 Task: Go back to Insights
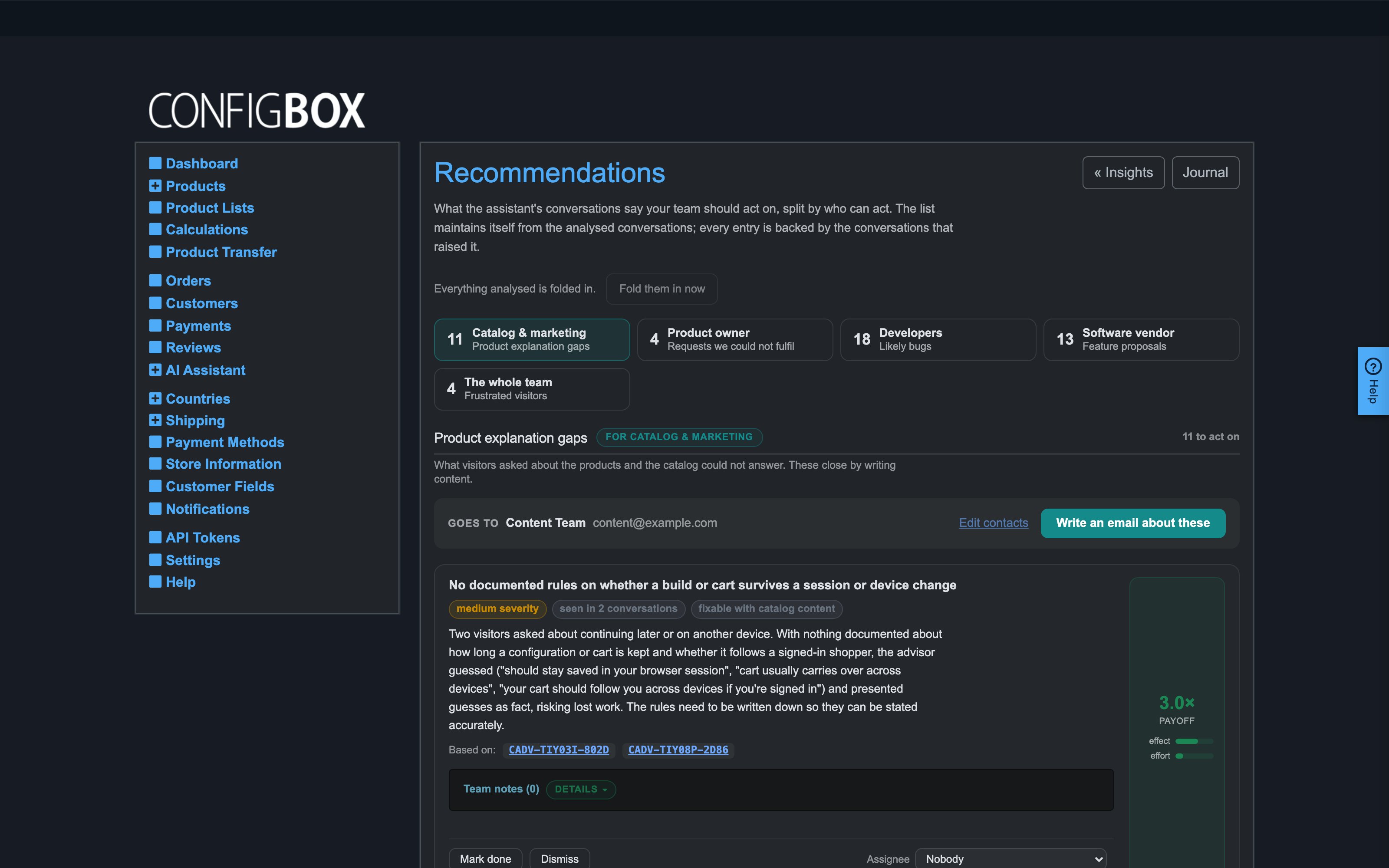click(x=1123, y=173)
